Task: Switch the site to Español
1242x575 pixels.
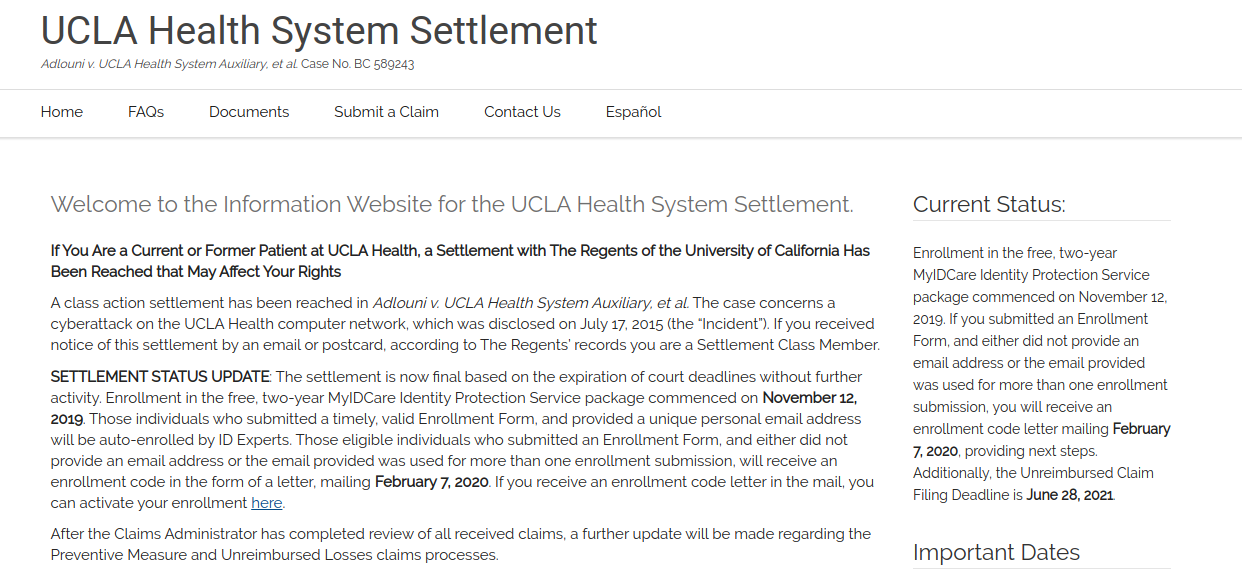Action: (x=633, y=112)
